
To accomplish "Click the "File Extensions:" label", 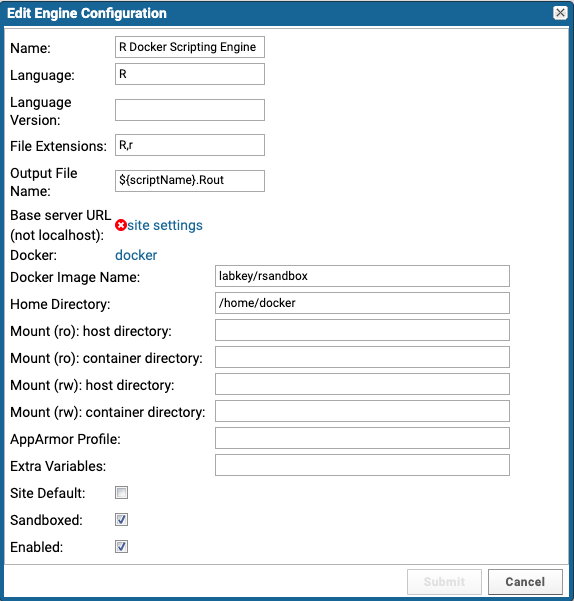I will 58,146.
